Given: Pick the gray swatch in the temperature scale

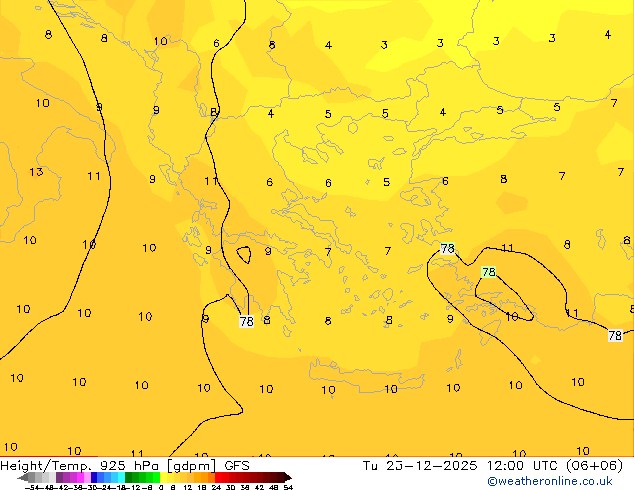Looking at the screenshot, I should [31, 477].
